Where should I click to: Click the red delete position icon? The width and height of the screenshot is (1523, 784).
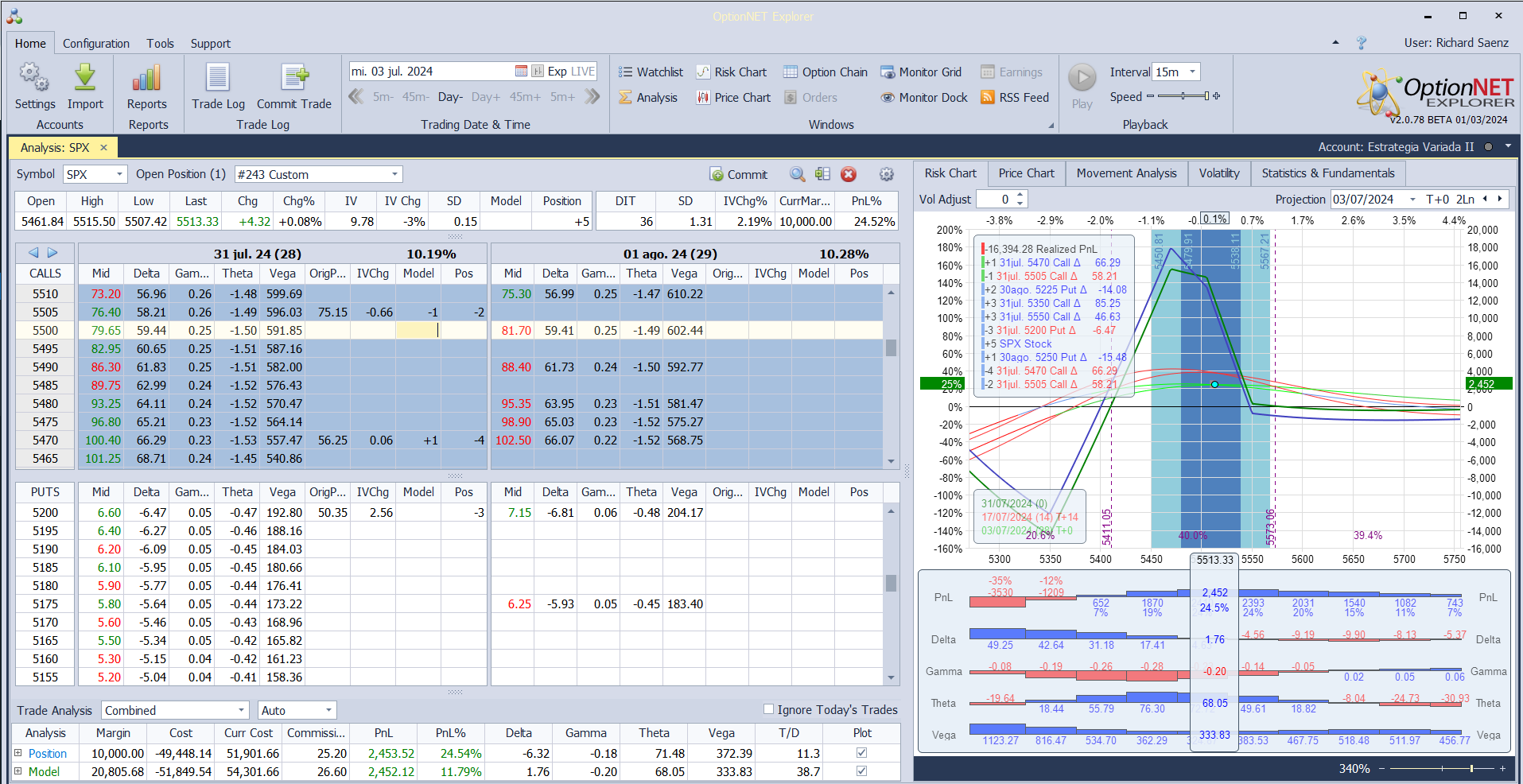(849, 174)
